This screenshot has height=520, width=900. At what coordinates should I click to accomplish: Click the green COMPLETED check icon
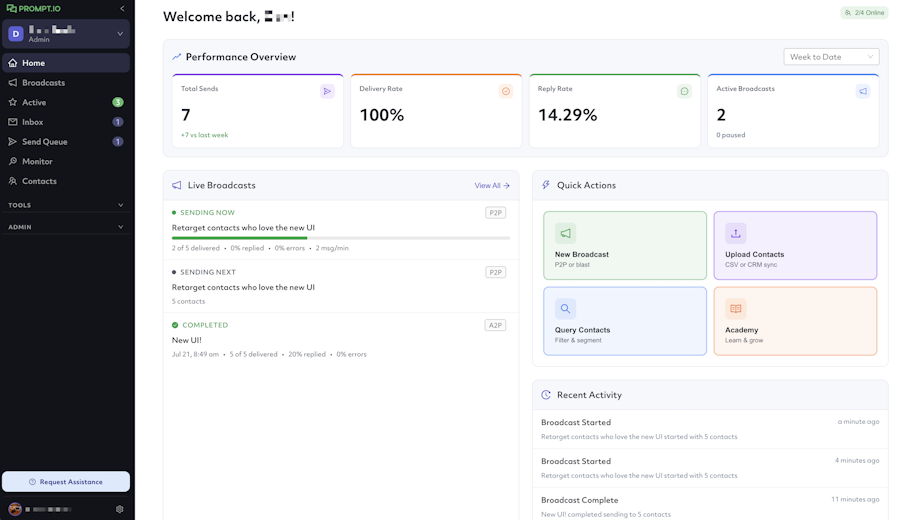[175, 325]
